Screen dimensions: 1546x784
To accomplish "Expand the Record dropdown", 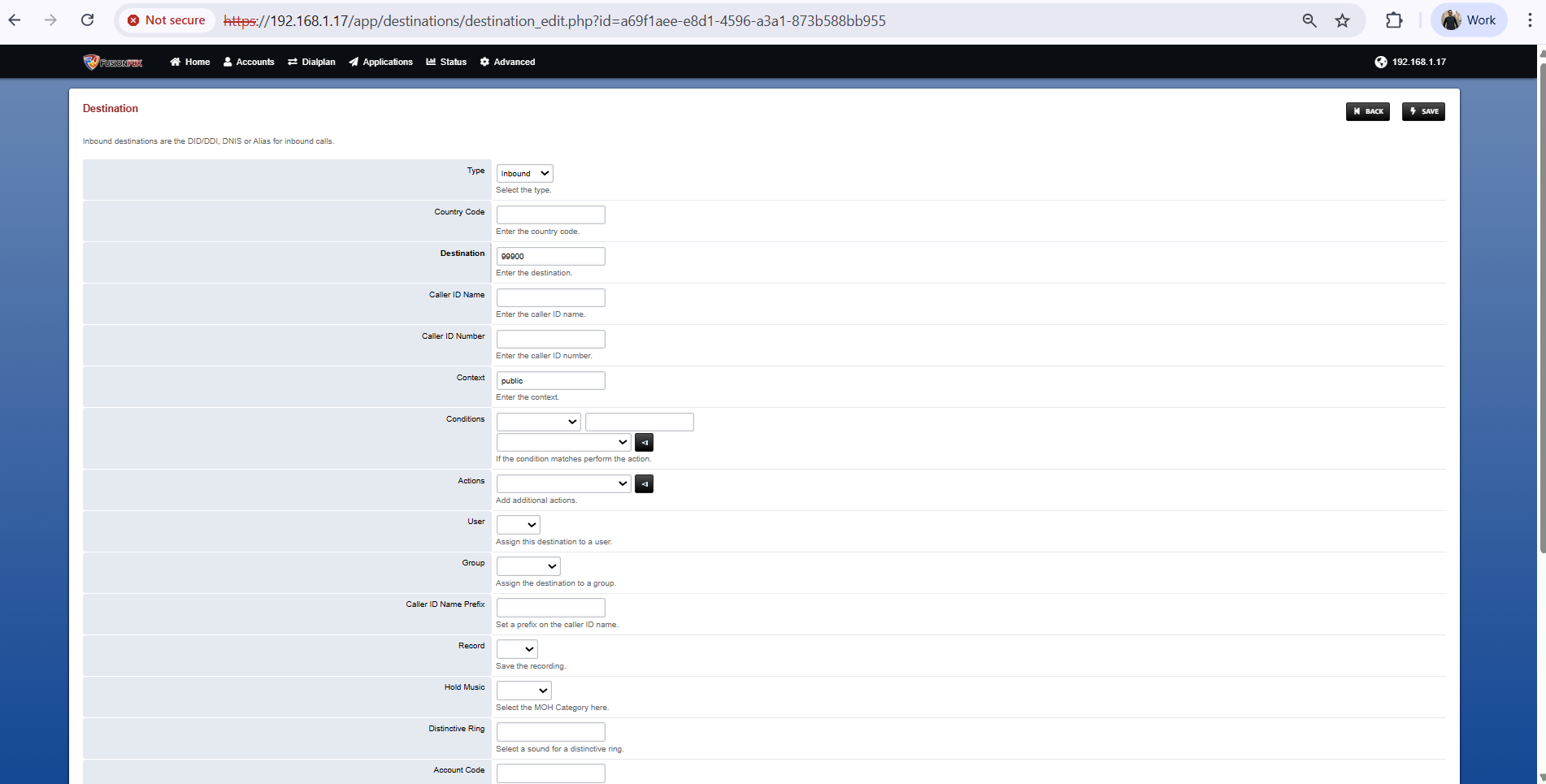I will (517, 649).
